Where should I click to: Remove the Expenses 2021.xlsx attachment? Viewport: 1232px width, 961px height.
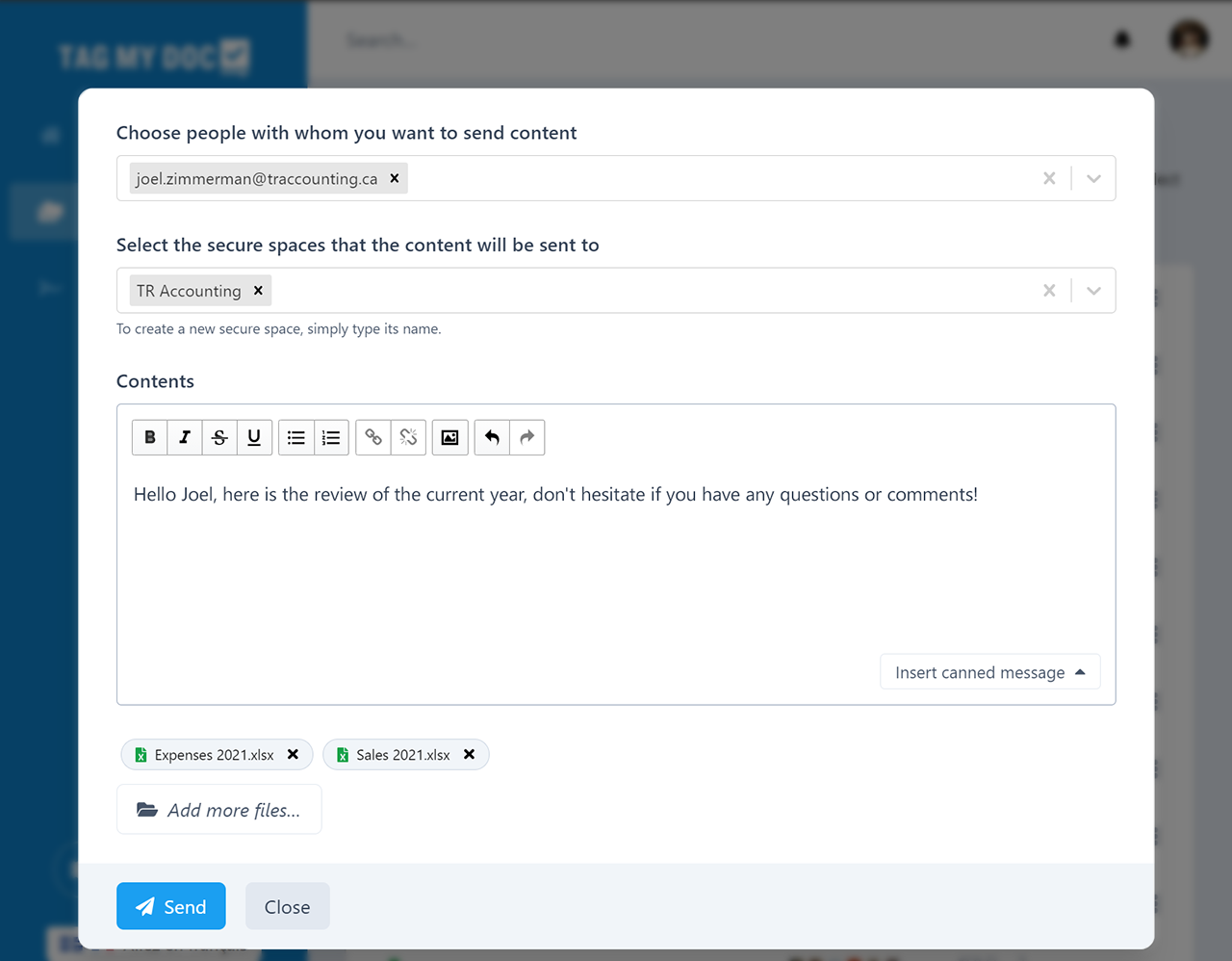(293, 755)
